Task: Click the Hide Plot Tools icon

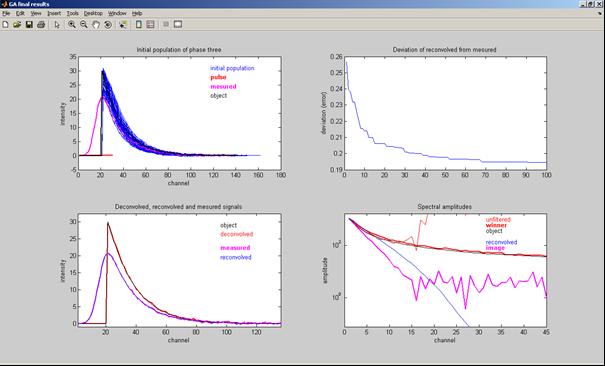Action: point(166,25)
